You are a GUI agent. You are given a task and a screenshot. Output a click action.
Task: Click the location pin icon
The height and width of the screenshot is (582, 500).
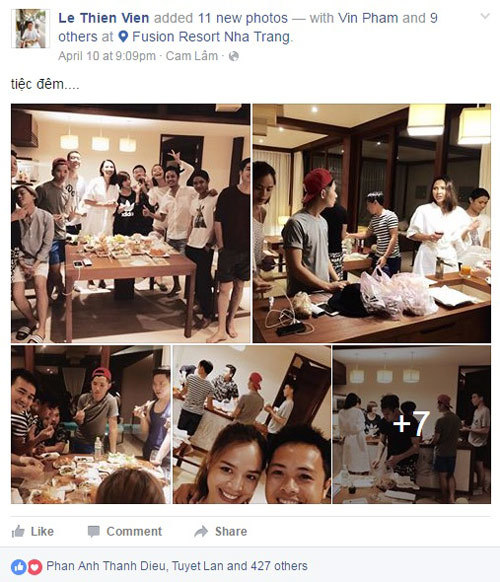(123, 37)
